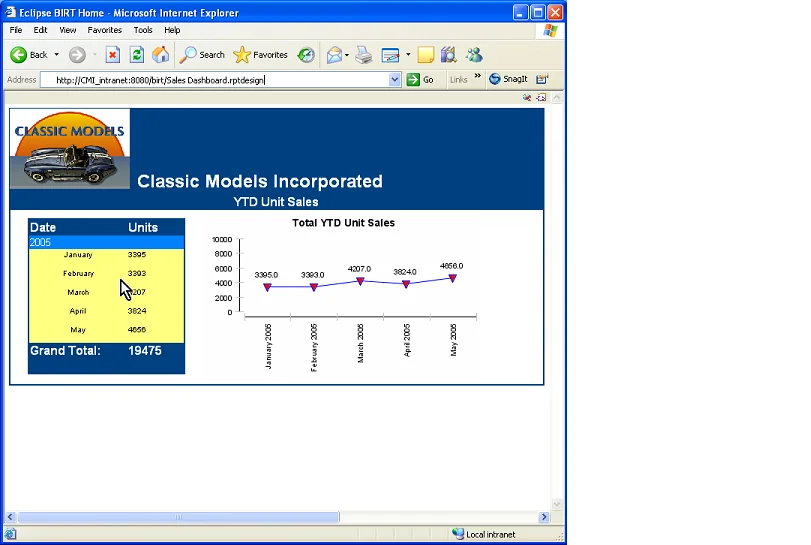Expand the Mail dropdown arrow

pyautogui.click(x=347, y=54)
